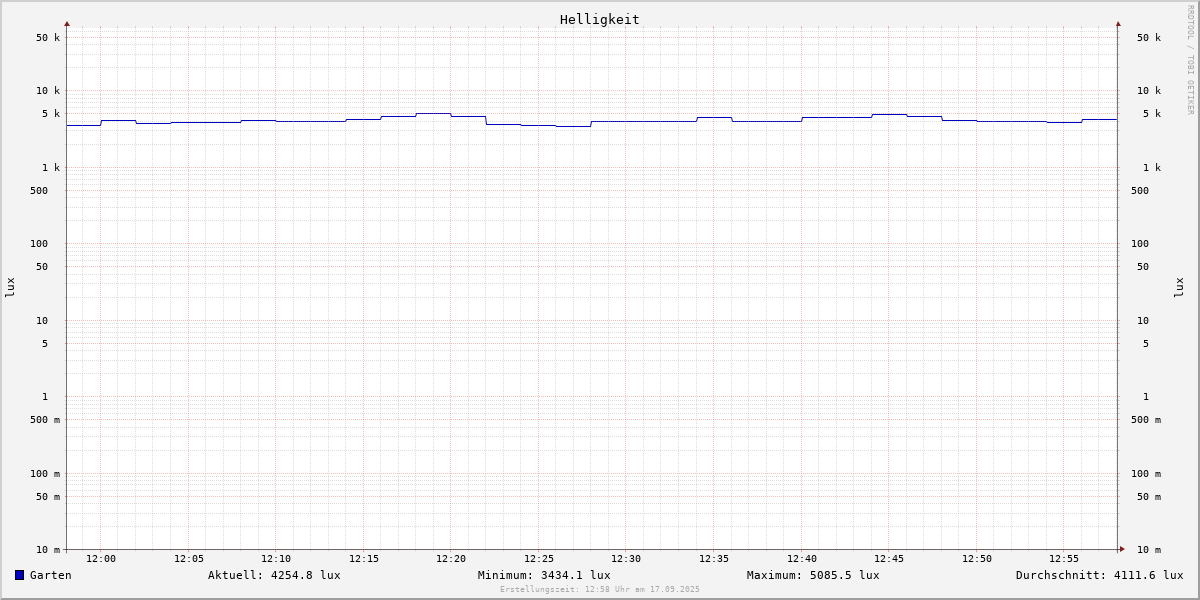Image resolution: width=1200 pixels, height=600 pixels.
Task: Click the right-side lux axis title
Action: coord(1180,287)
